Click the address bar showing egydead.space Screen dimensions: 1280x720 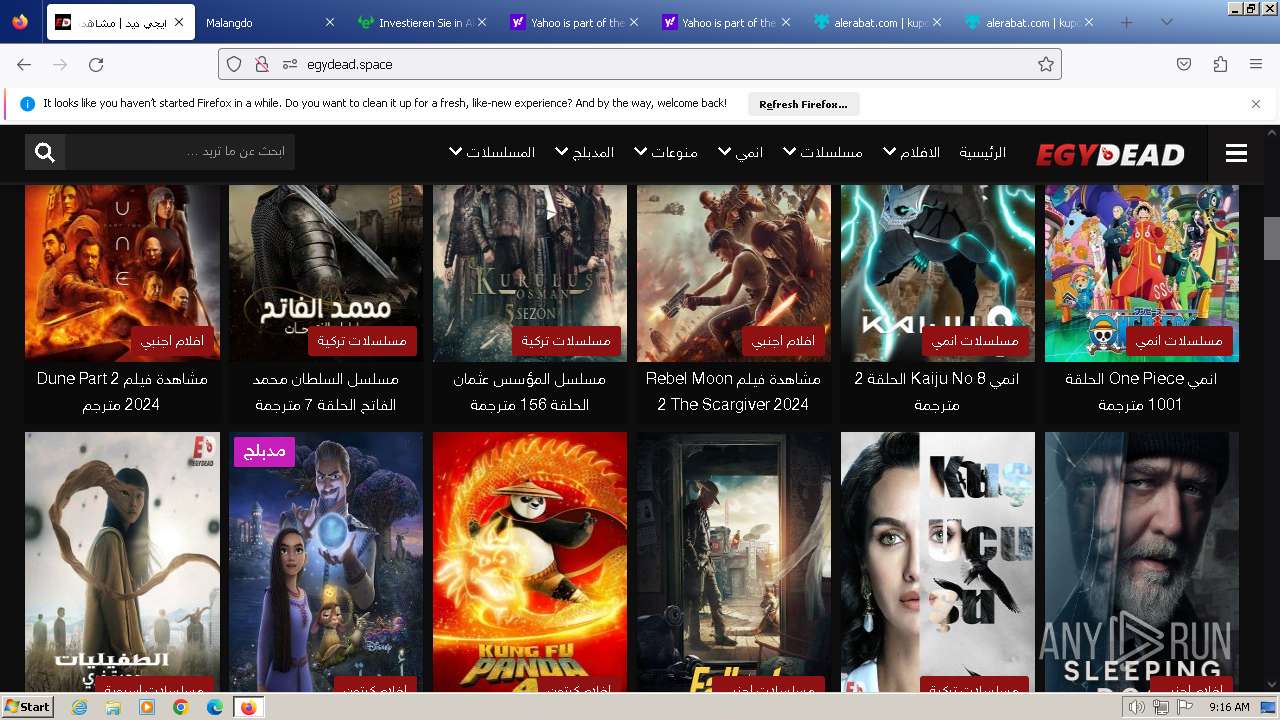coord(640,64)
